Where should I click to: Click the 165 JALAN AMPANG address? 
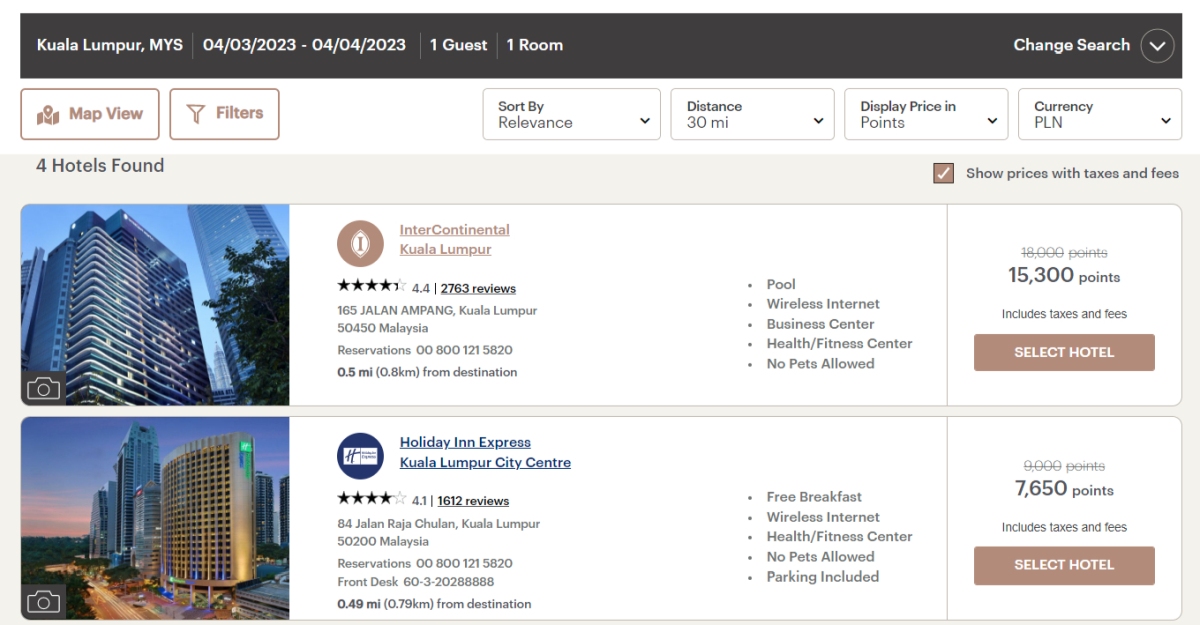pyautogui.click(x=437, y=319)
